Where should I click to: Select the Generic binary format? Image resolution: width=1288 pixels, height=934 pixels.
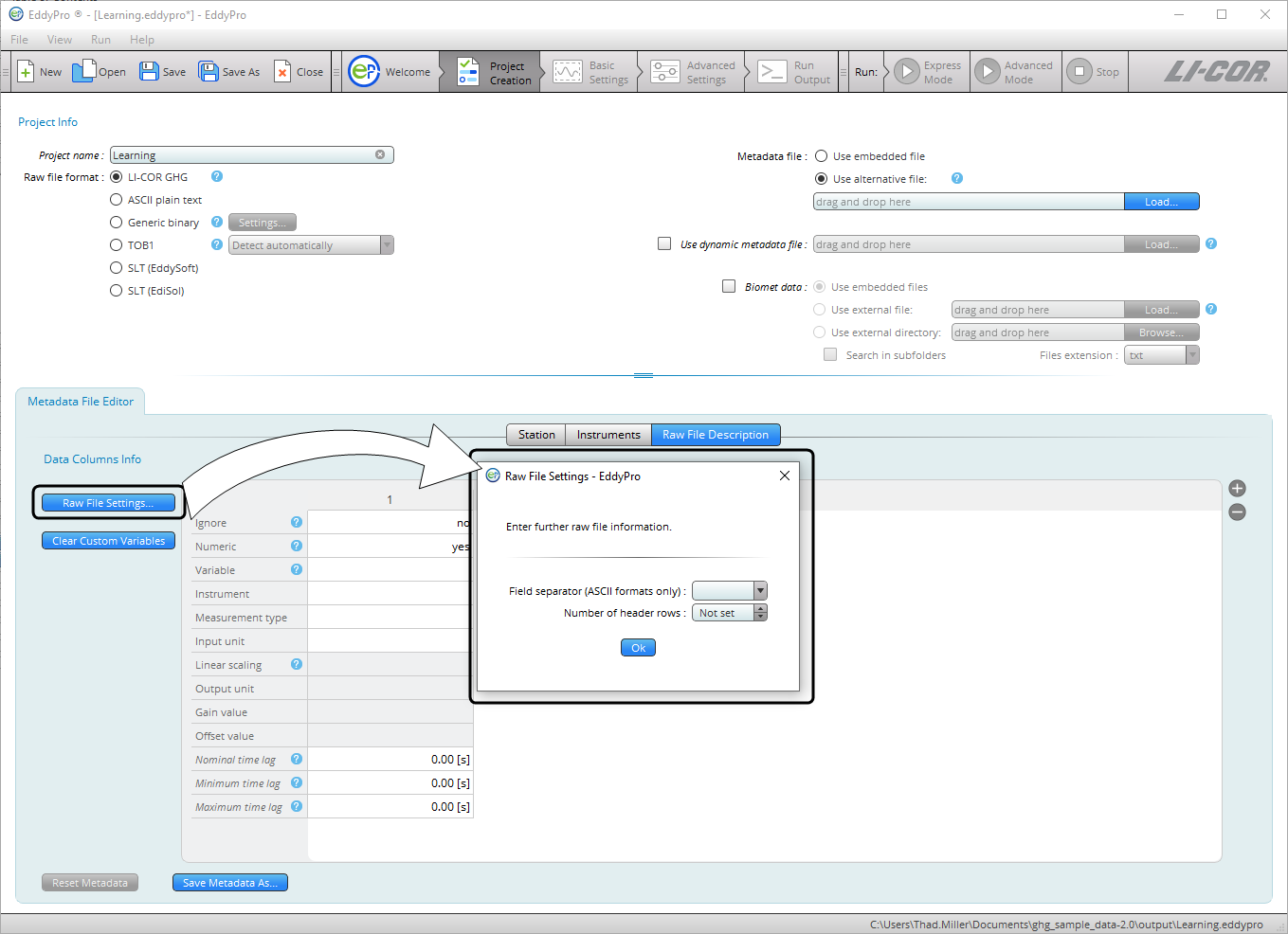pyautogui.click(x=117, y=223)
